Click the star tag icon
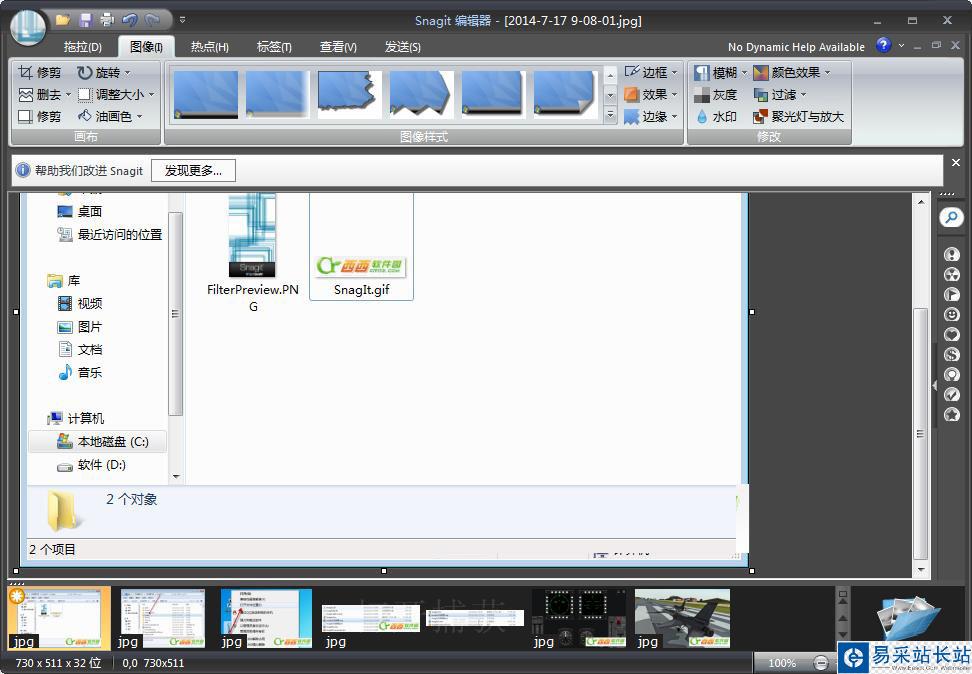The height and width of the screenshot is (674, 972). pos(952,414)
